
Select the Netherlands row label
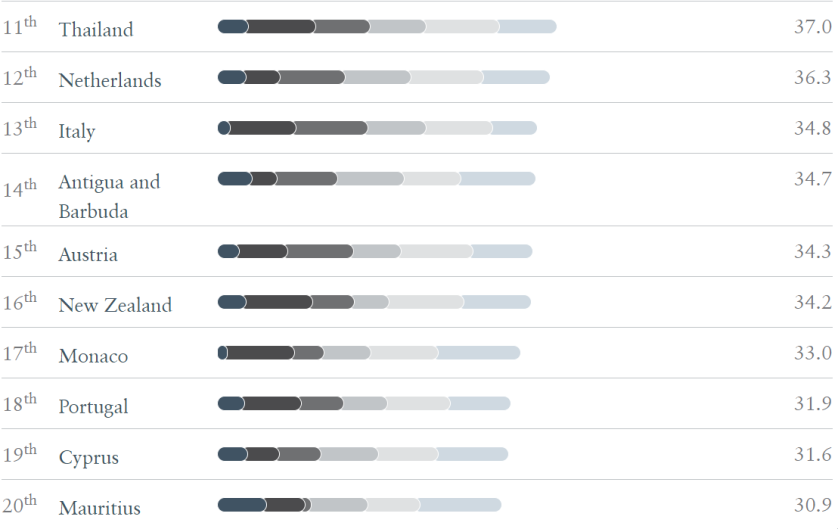pyautogui.click(x=110, y=80)
